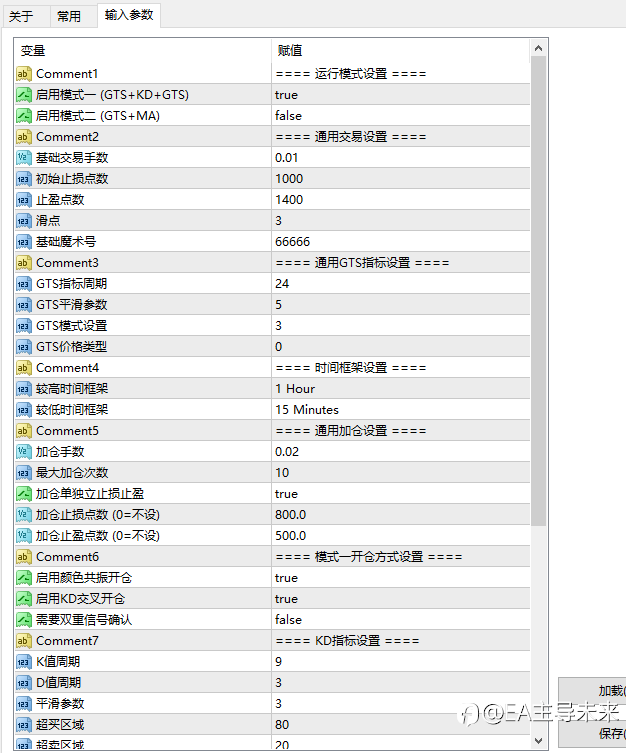
Task: Click the integer icon for 初始止损点数
Action: coord(24,179)
